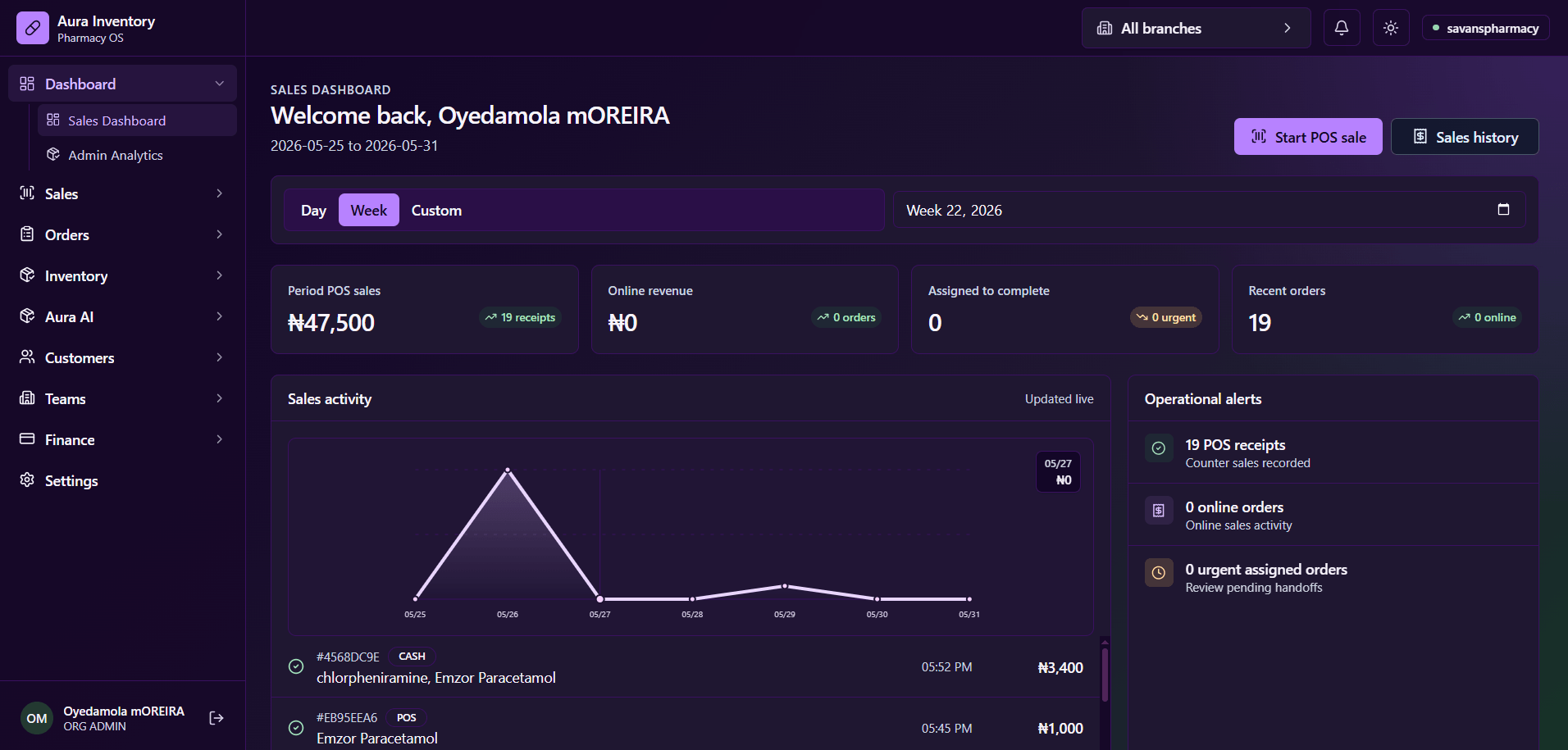Click the branches building icon
Image resolution: width=1568 pixels, height=750 pixels.
[1105, 28]
